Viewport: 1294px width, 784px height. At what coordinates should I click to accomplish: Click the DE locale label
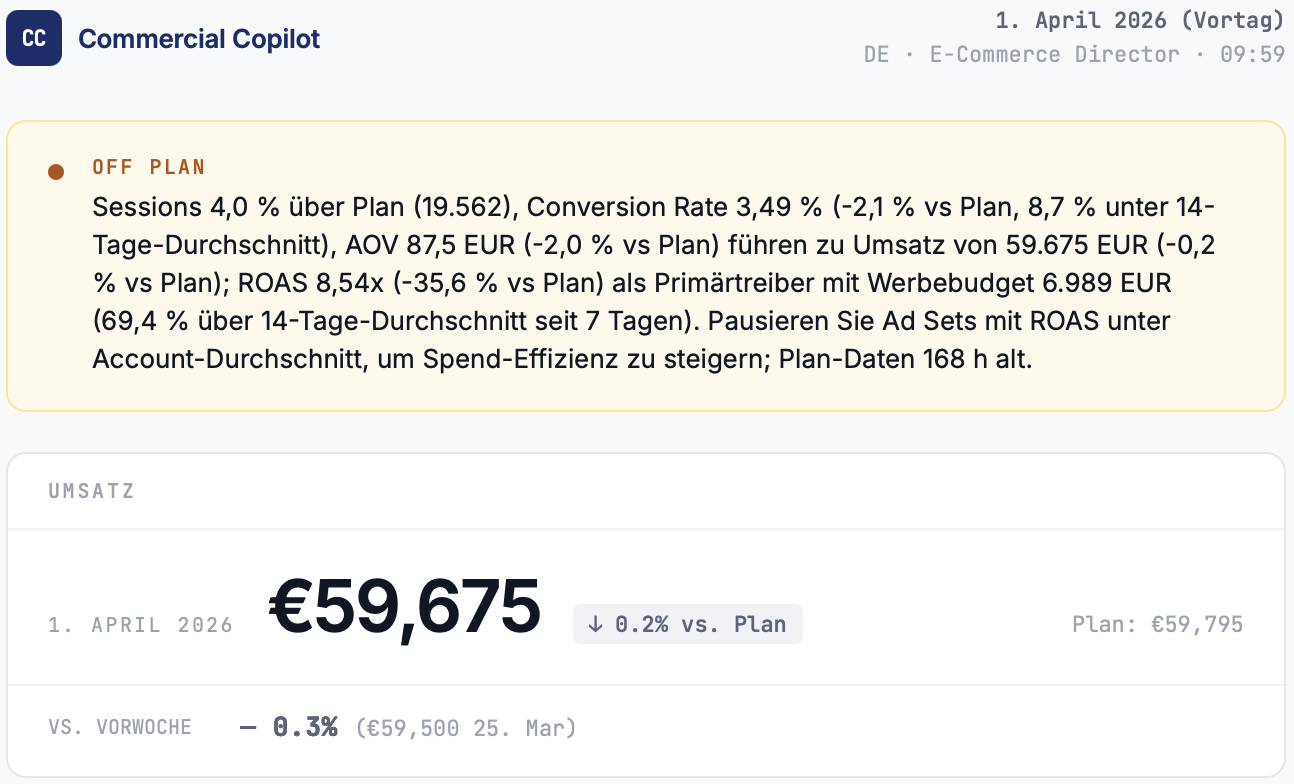(x=876, y=54)
